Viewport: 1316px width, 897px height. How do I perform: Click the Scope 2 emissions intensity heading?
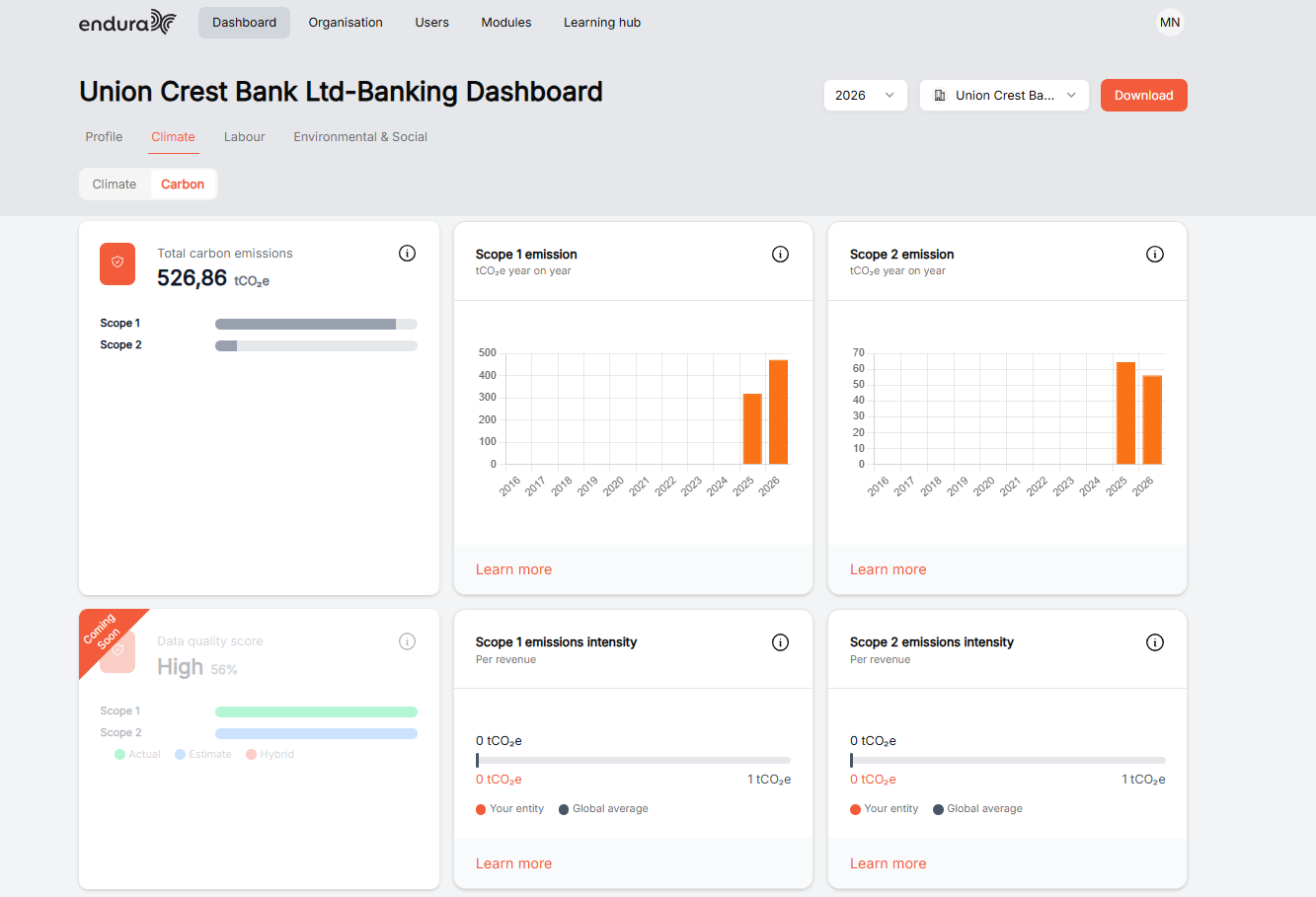932,642
